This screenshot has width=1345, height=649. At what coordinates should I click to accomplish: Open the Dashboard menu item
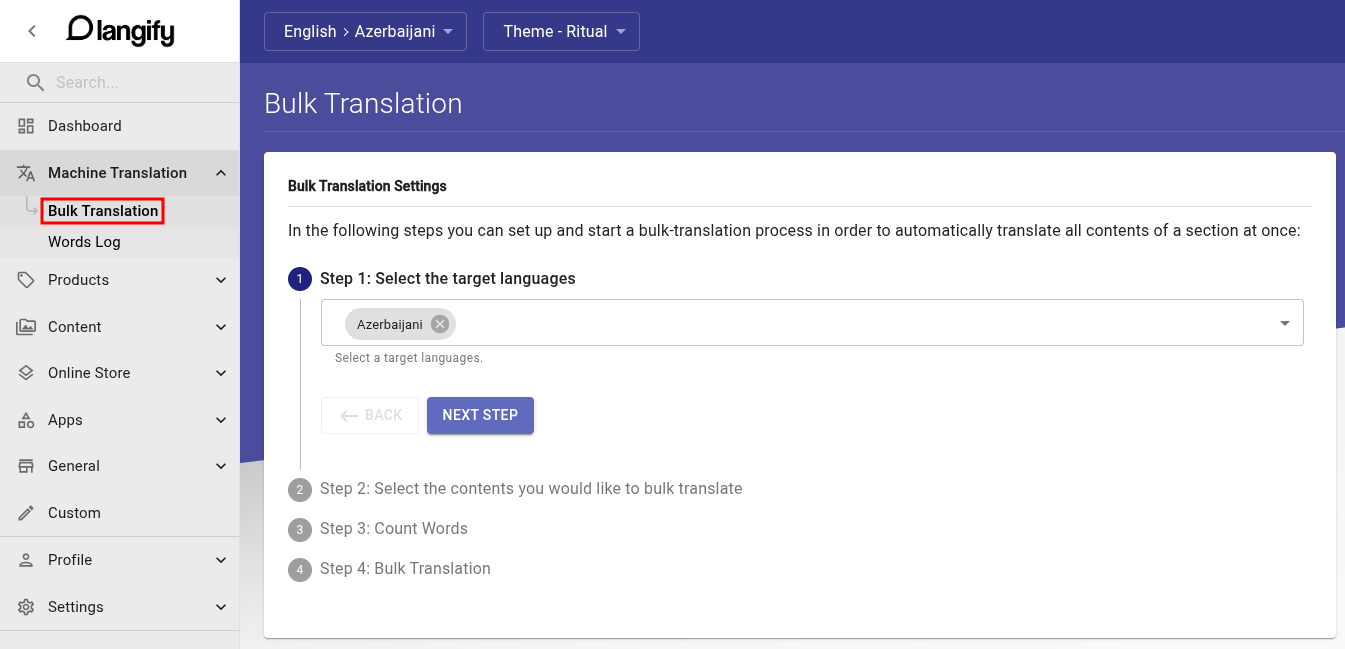tap(120, 126)
